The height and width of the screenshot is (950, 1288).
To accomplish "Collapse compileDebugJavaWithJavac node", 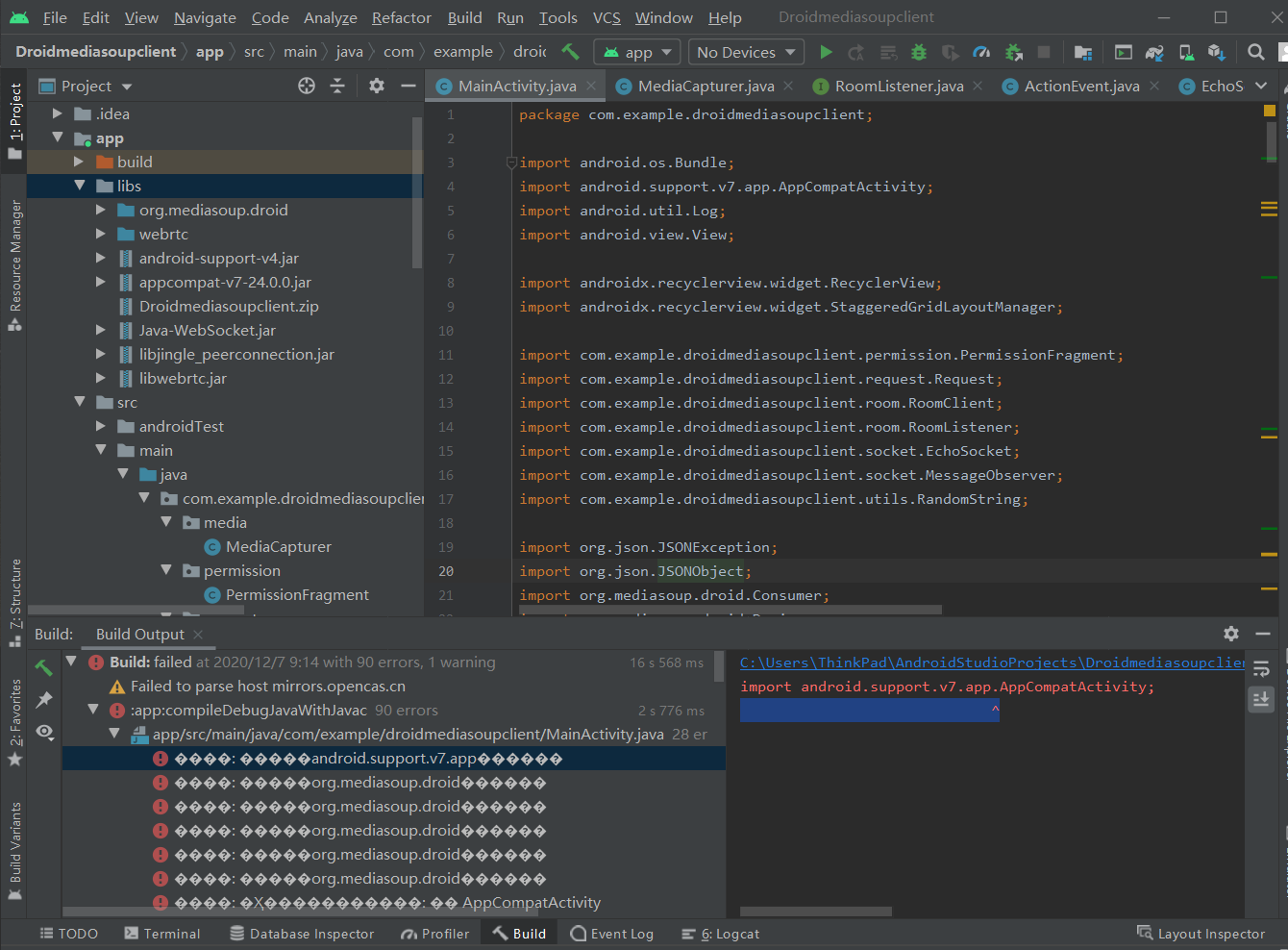I will [x=93, y=710].
